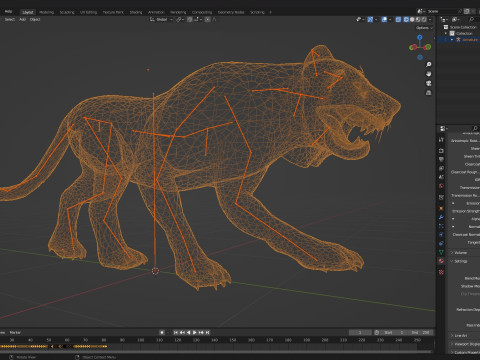Viewport: 480px width, 360px height.
Task: Open the Object menu in viewport header
Action: point(35,19)
